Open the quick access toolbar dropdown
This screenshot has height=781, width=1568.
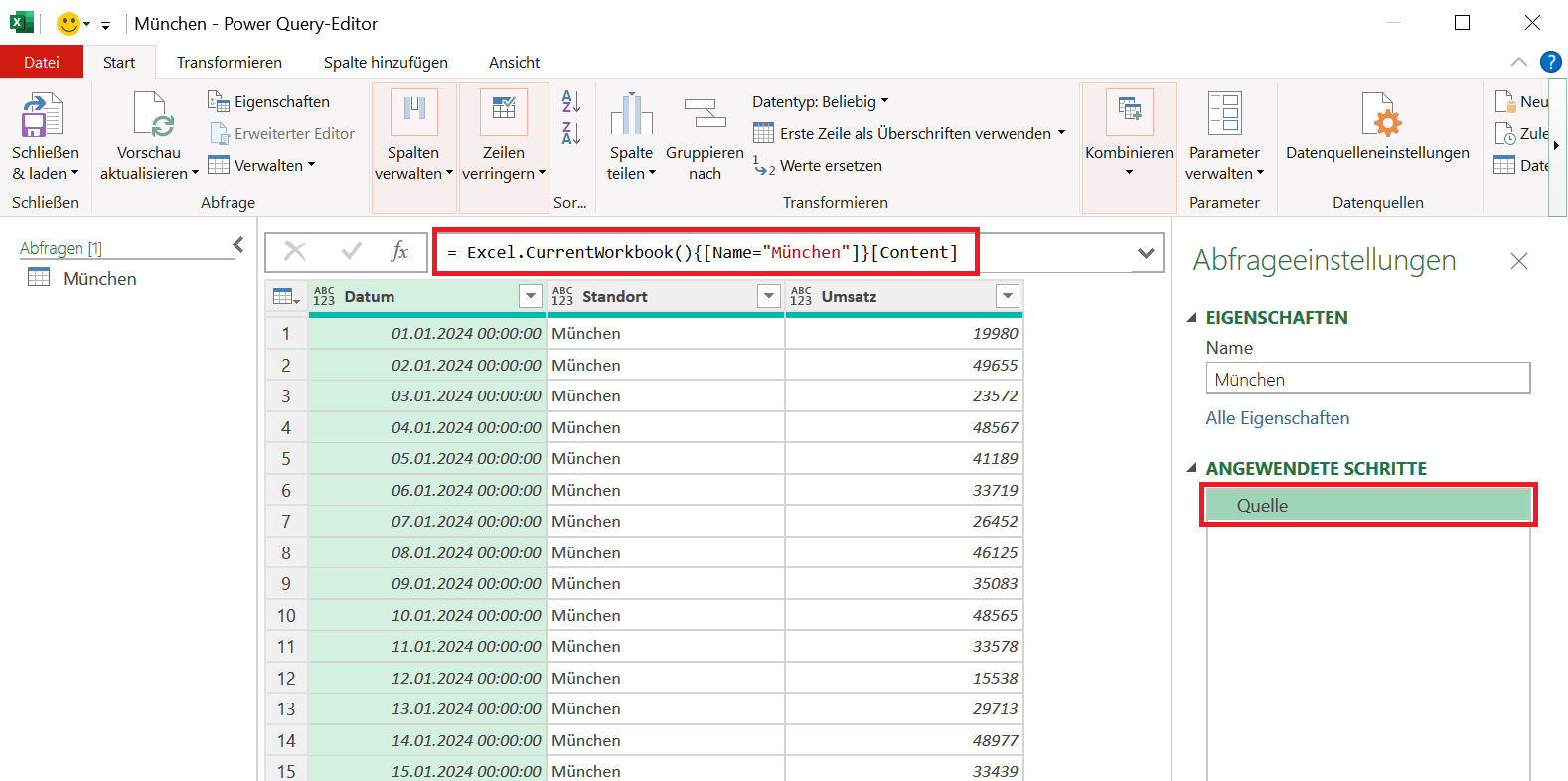[105, 25]
